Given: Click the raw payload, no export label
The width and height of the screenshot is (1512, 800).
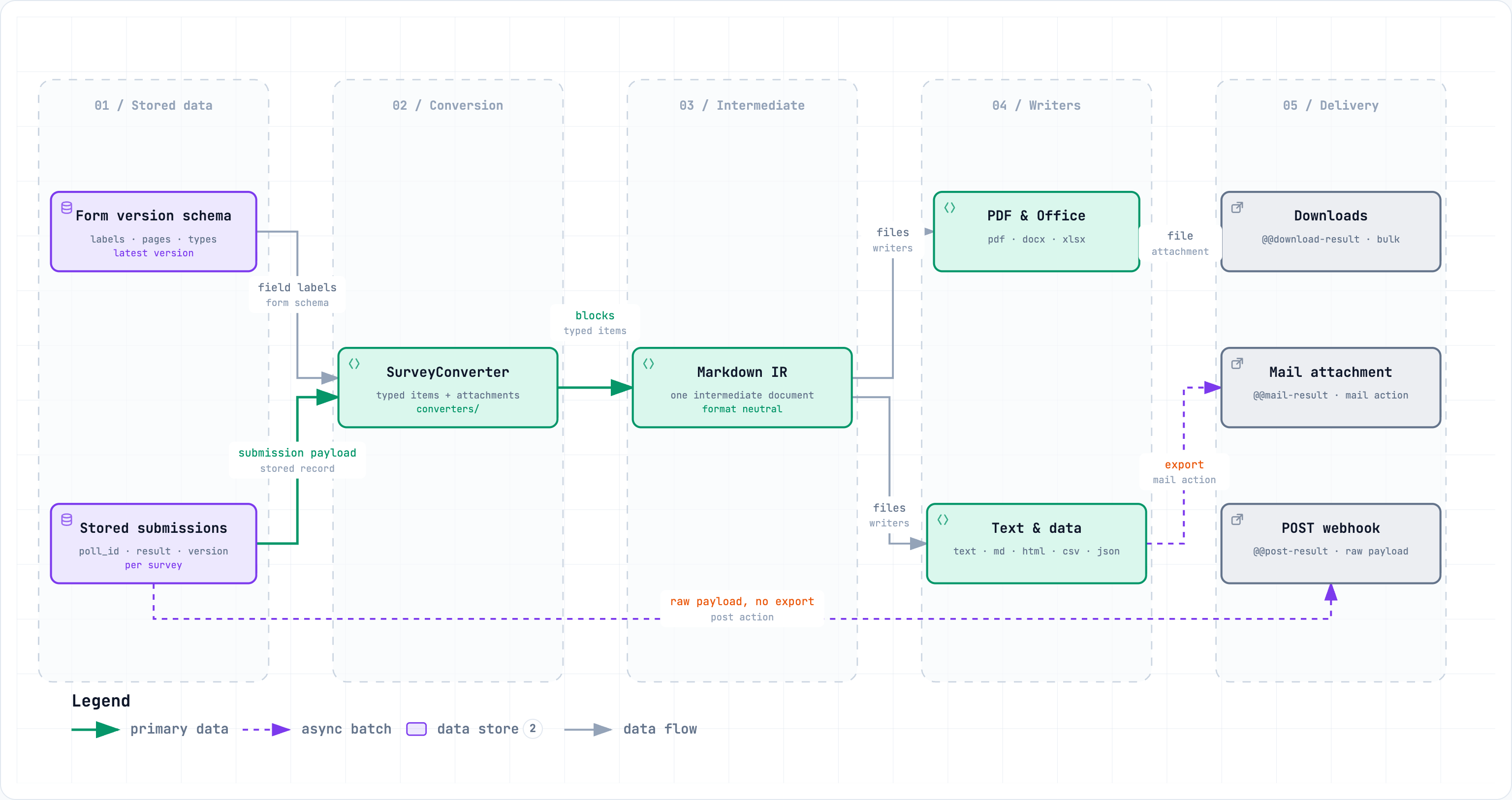Looking at the screenshot, I should (742, 602).
